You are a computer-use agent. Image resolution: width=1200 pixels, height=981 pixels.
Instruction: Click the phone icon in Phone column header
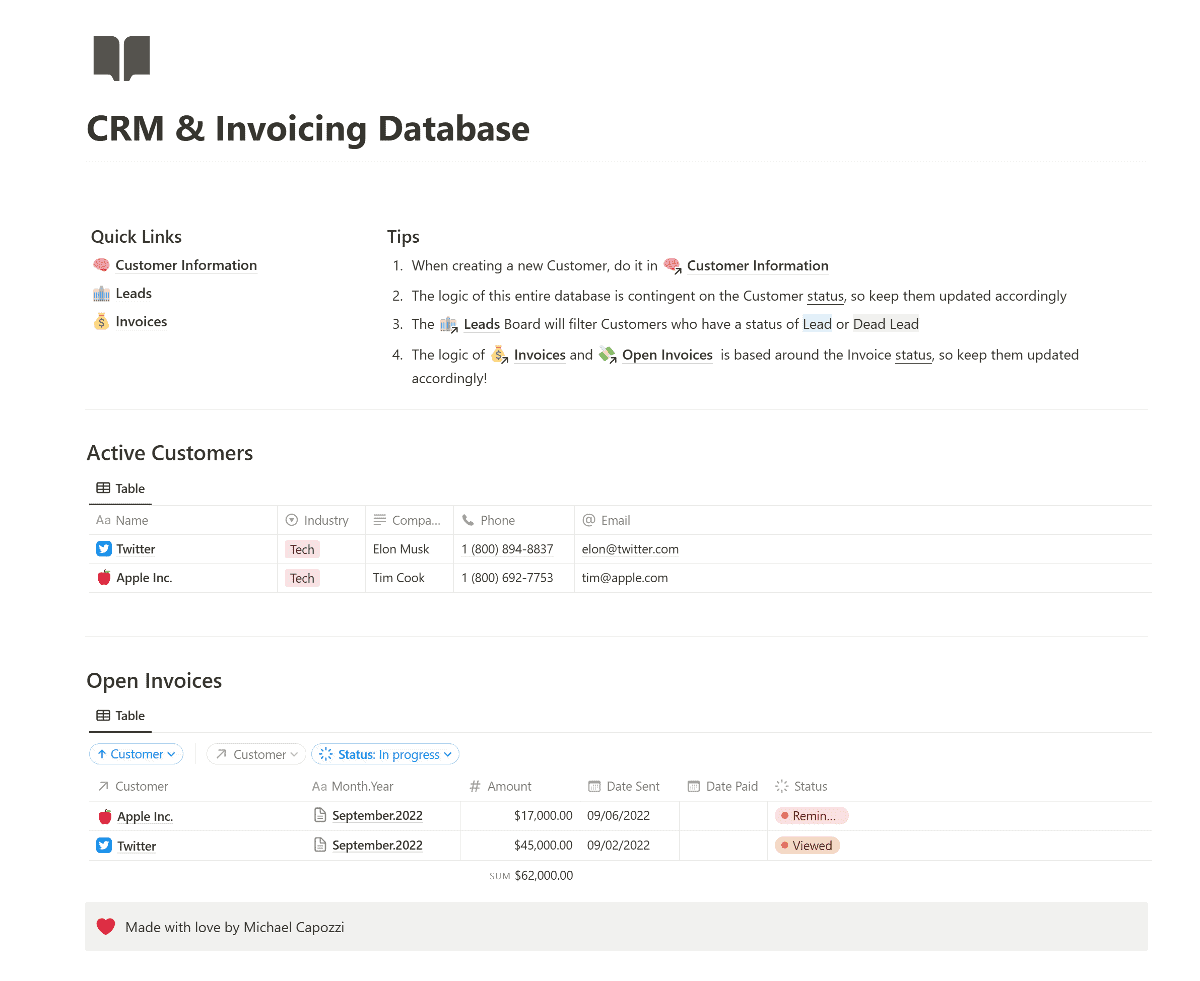(468, 520)
